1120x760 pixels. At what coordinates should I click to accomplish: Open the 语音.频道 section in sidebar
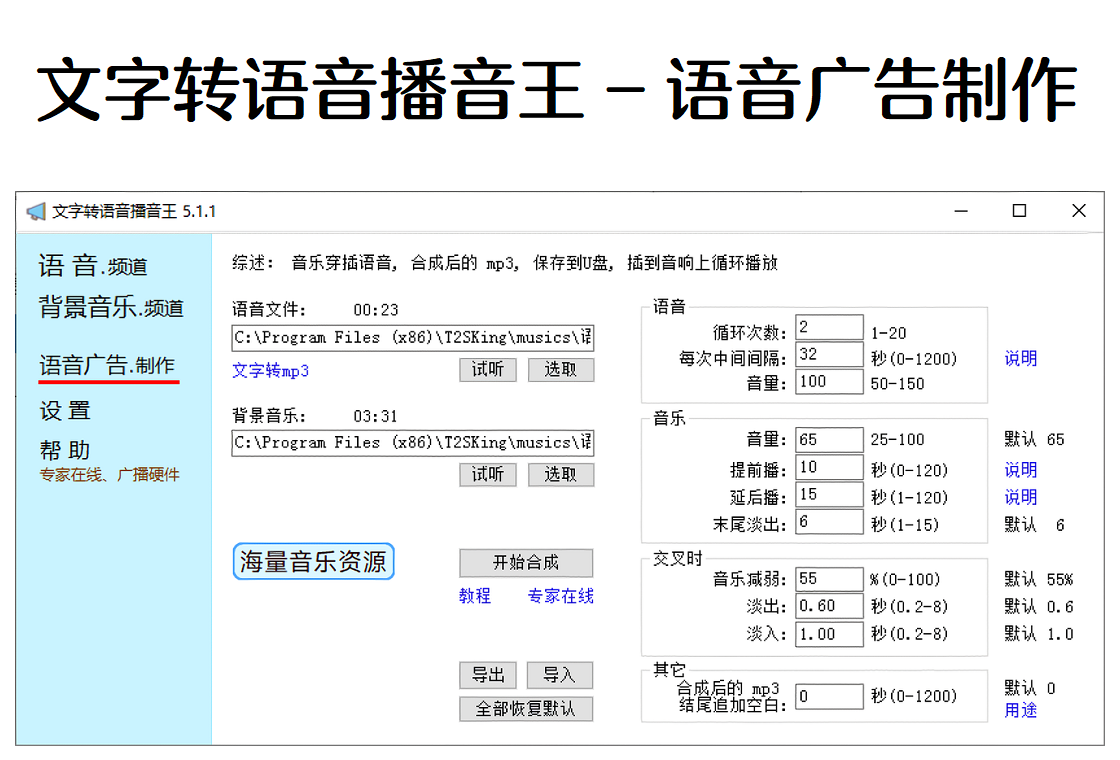tap(93, 266)
